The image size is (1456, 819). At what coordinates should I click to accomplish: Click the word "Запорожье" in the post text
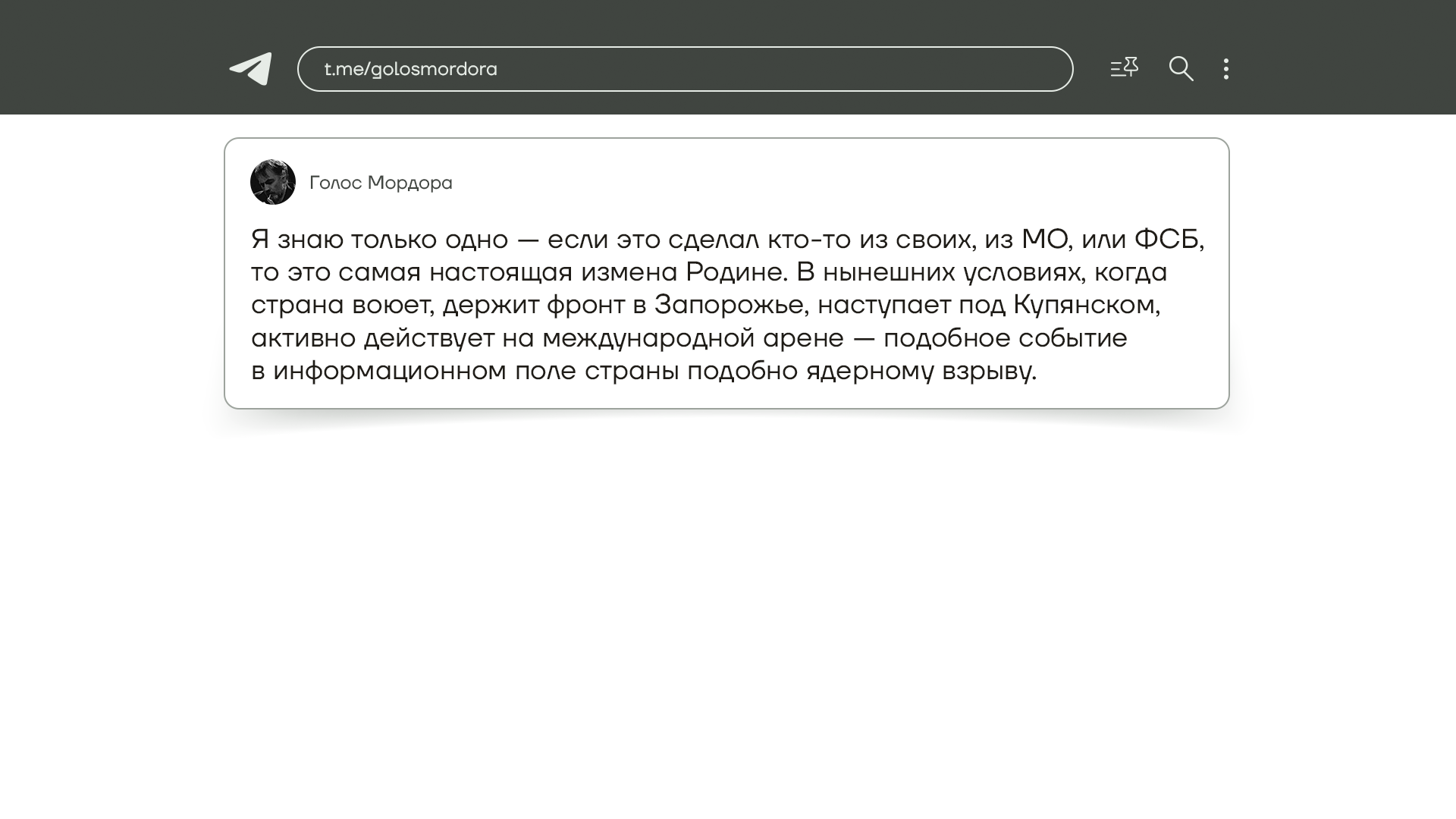(728, 305)
